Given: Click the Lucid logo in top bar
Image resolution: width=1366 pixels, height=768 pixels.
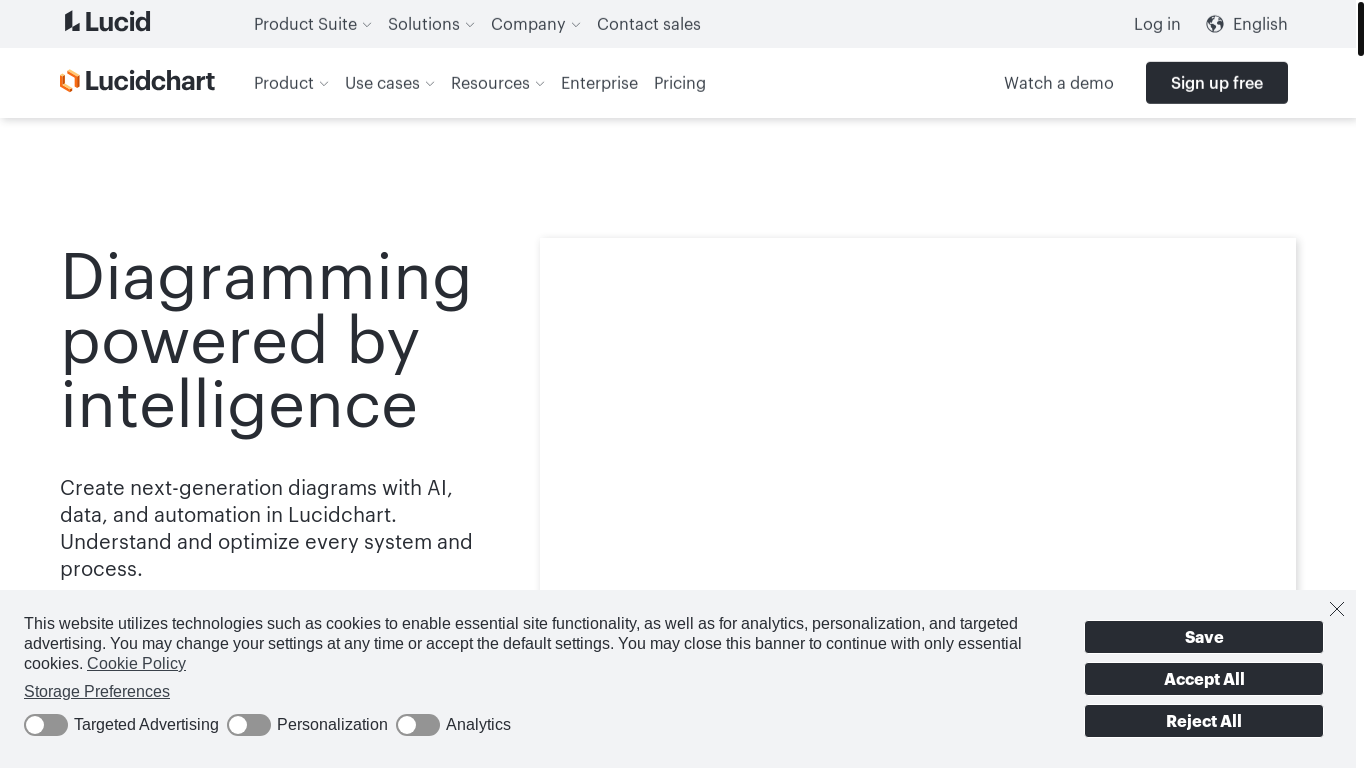Looking at the screenshot, I should (x=108, y=22).
